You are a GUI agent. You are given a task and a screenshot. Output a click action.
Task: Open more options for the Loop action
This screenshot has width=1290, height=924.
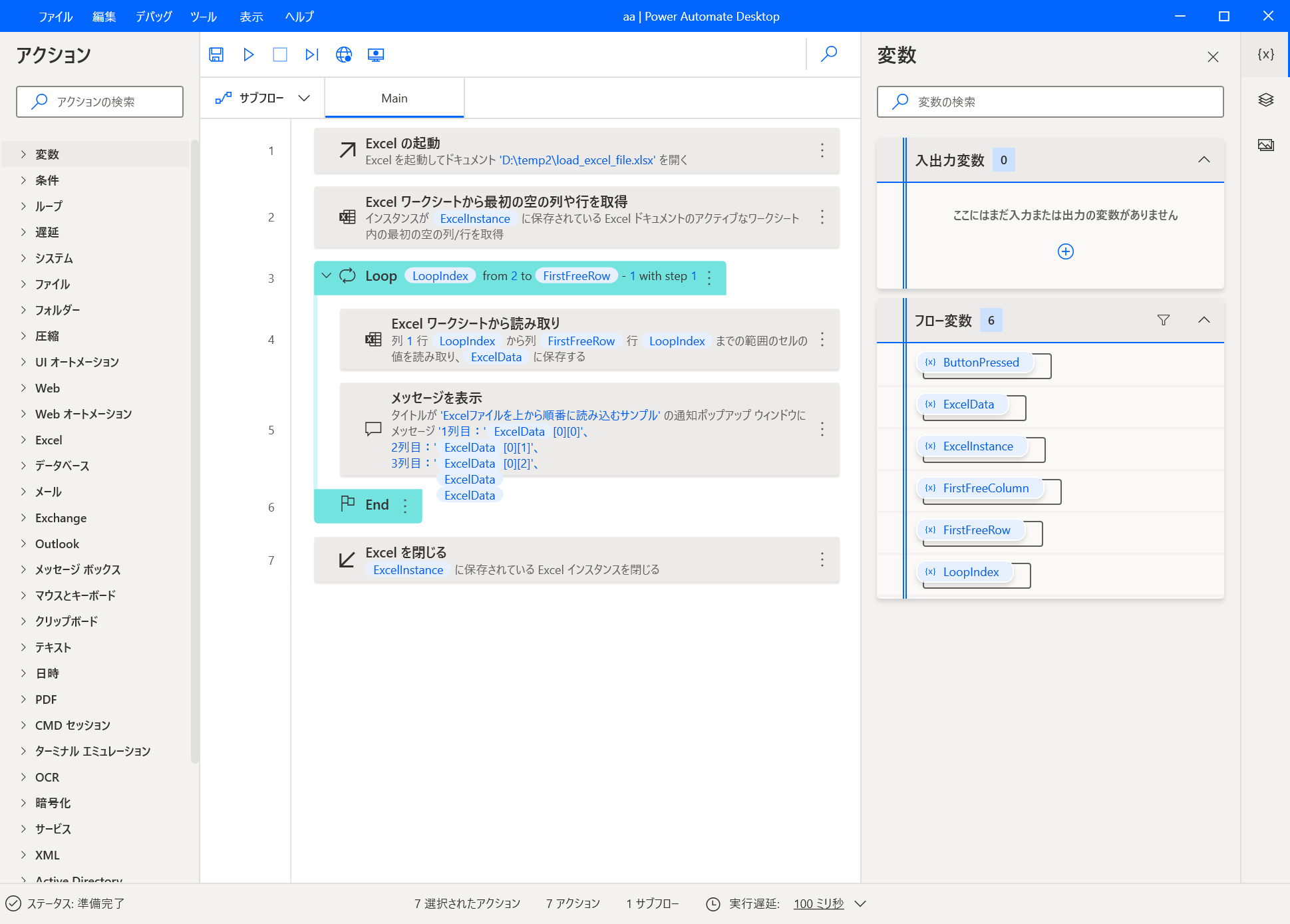pyautogui.click(x=709, y=278)
